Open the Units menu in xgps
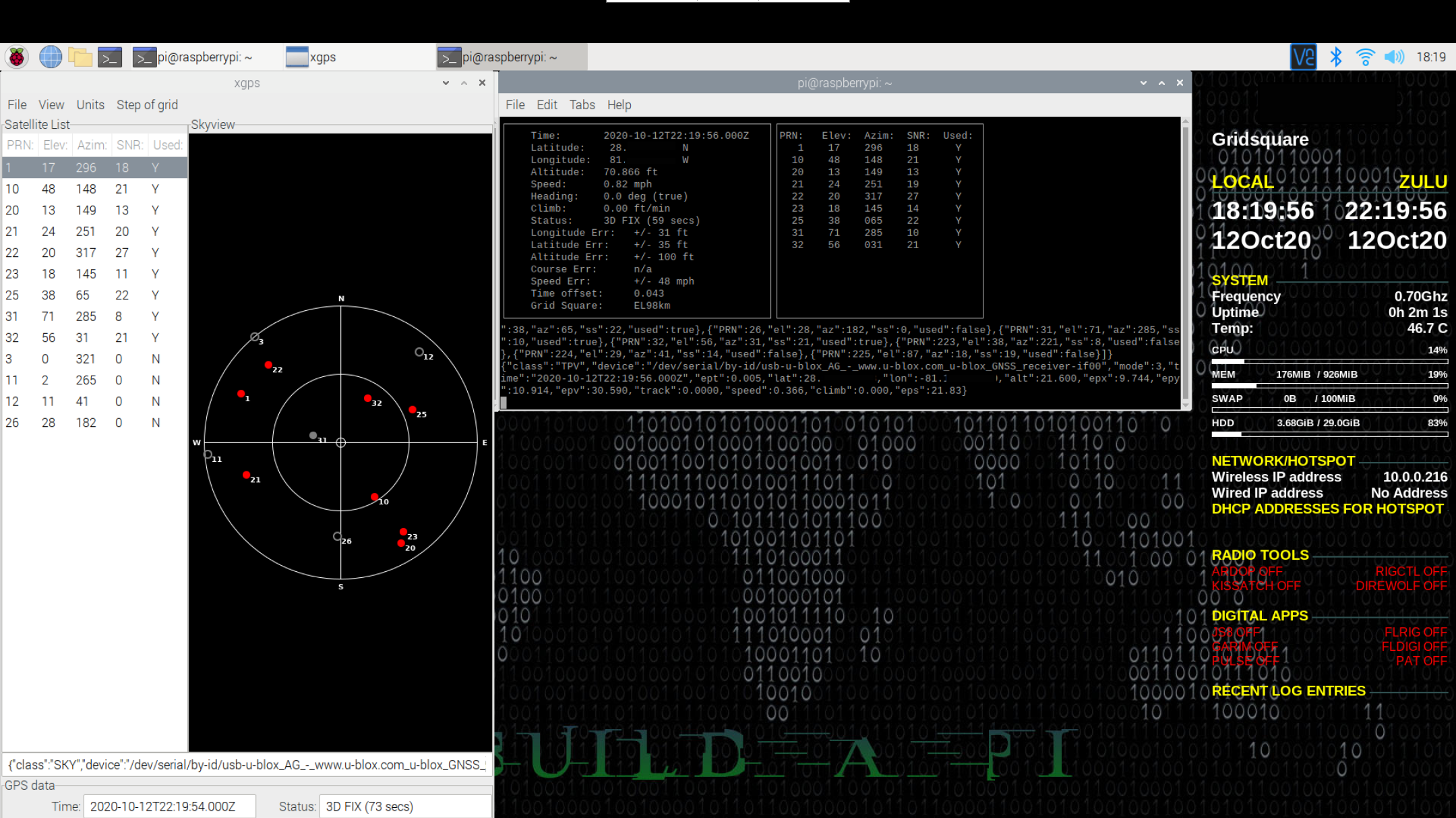 click(x=90, y=105)
